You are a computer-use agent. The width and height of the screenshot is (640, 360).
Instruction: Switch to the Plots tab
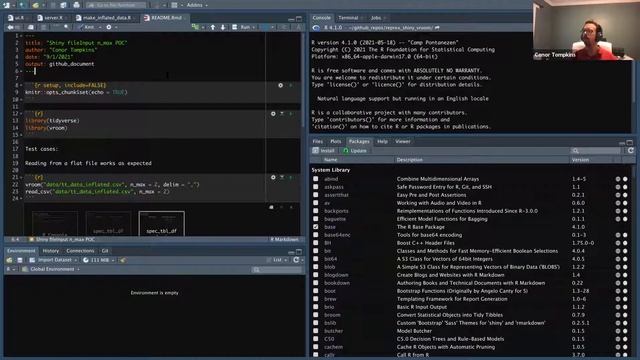(x=336, y=141)
